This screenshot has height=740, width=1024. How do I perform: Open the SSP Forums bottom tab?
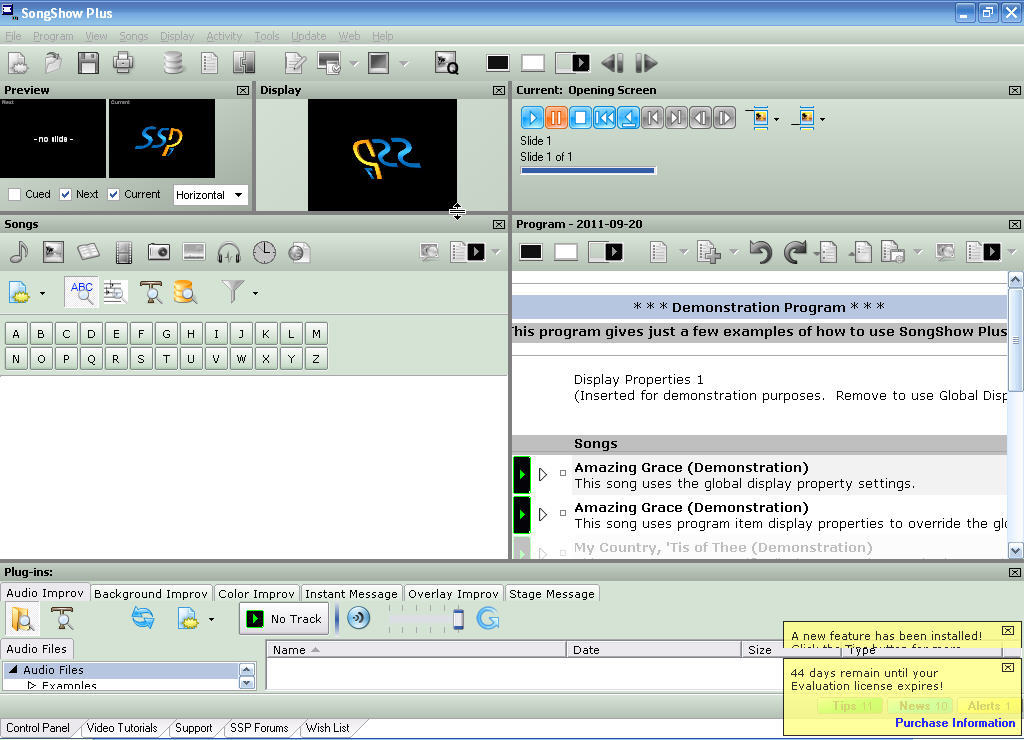click(259, 728)
